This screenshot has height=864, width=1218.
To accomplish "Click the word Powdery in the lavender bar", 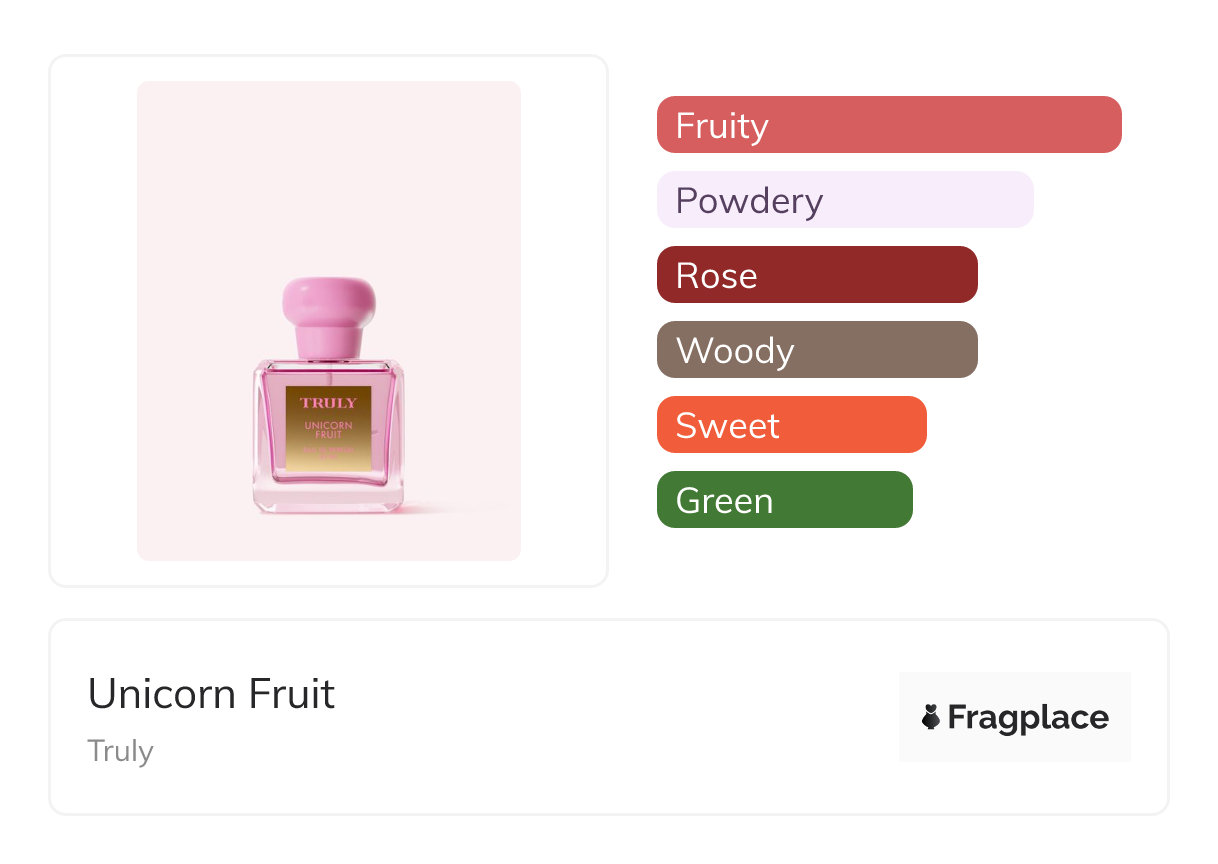I will pyautogui.click(x=749, y=201).
